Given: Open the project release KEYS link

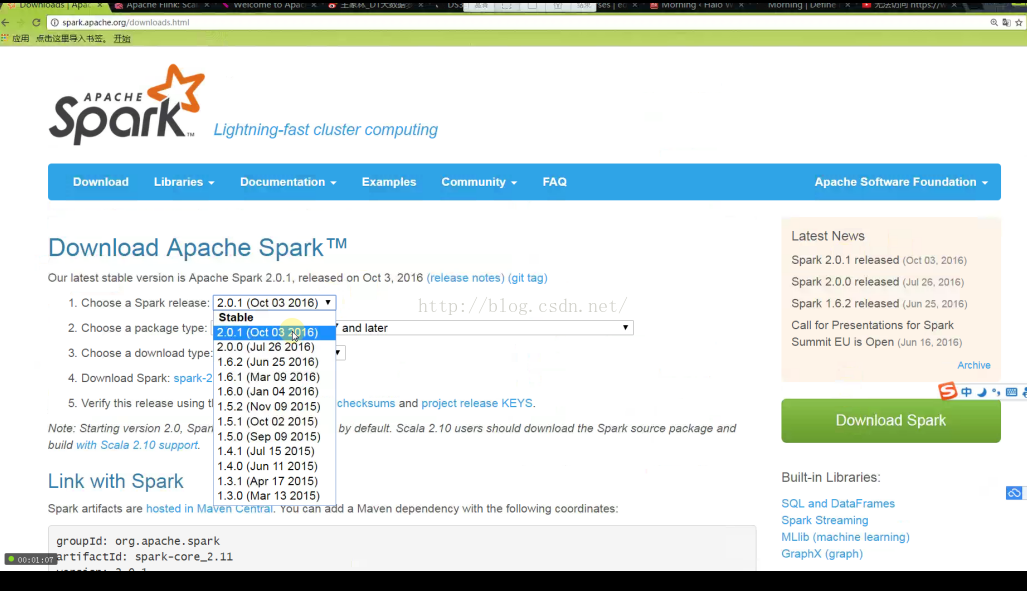Looking at the screenshot, I should 477,403.
